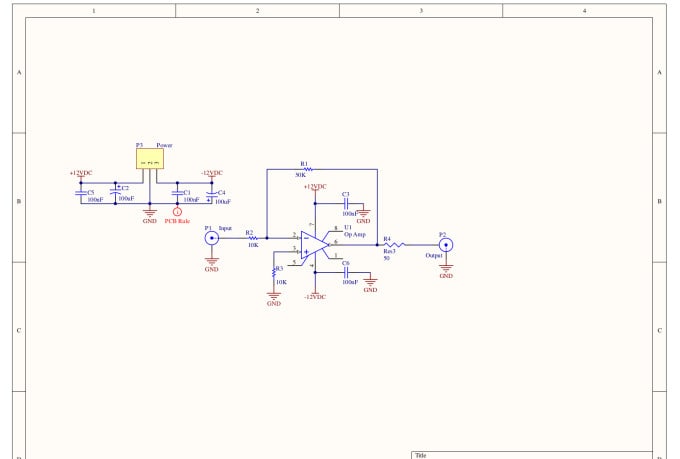
Task: Click the column '1' header on top border
Action: (94, 11)
